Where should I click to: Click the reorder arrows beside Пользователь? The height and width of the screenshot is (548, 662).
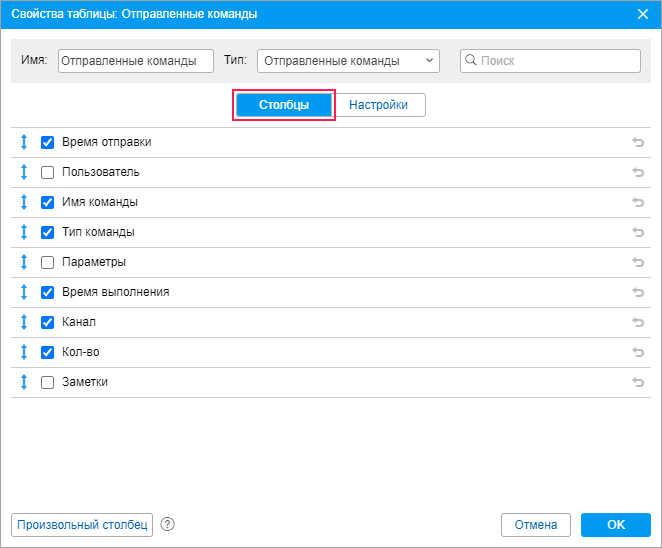[x=24, y=172]
